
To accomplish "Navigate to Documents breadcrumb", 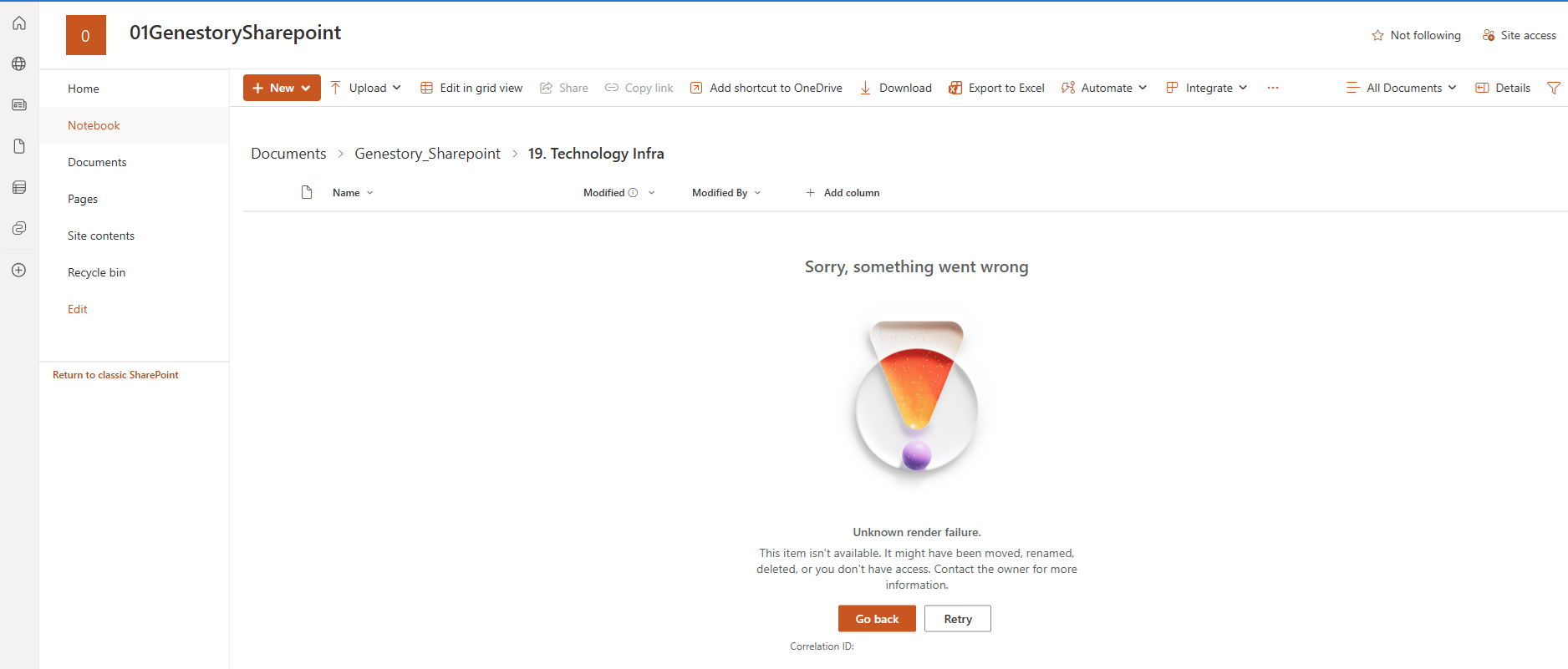I will [x=288, y=154].
